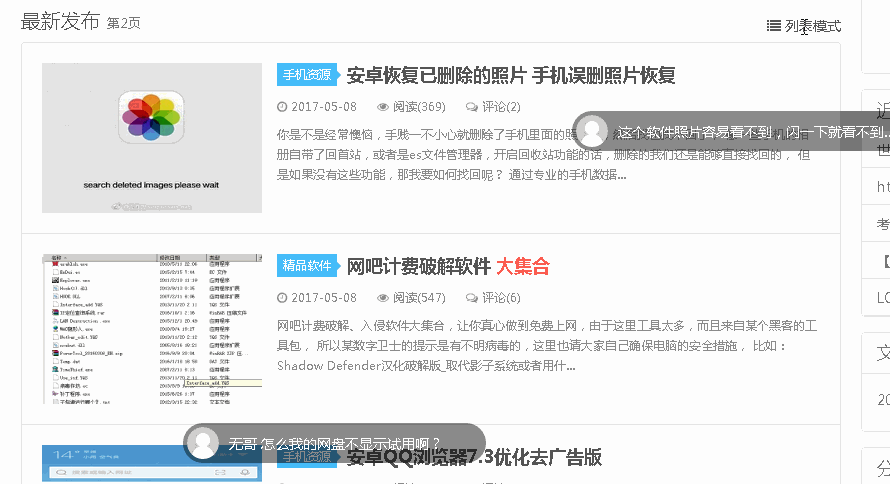Click the list icon beside 列表模式
The height and width of the screenshot is (484, 890).
click(x=774, y=26)
